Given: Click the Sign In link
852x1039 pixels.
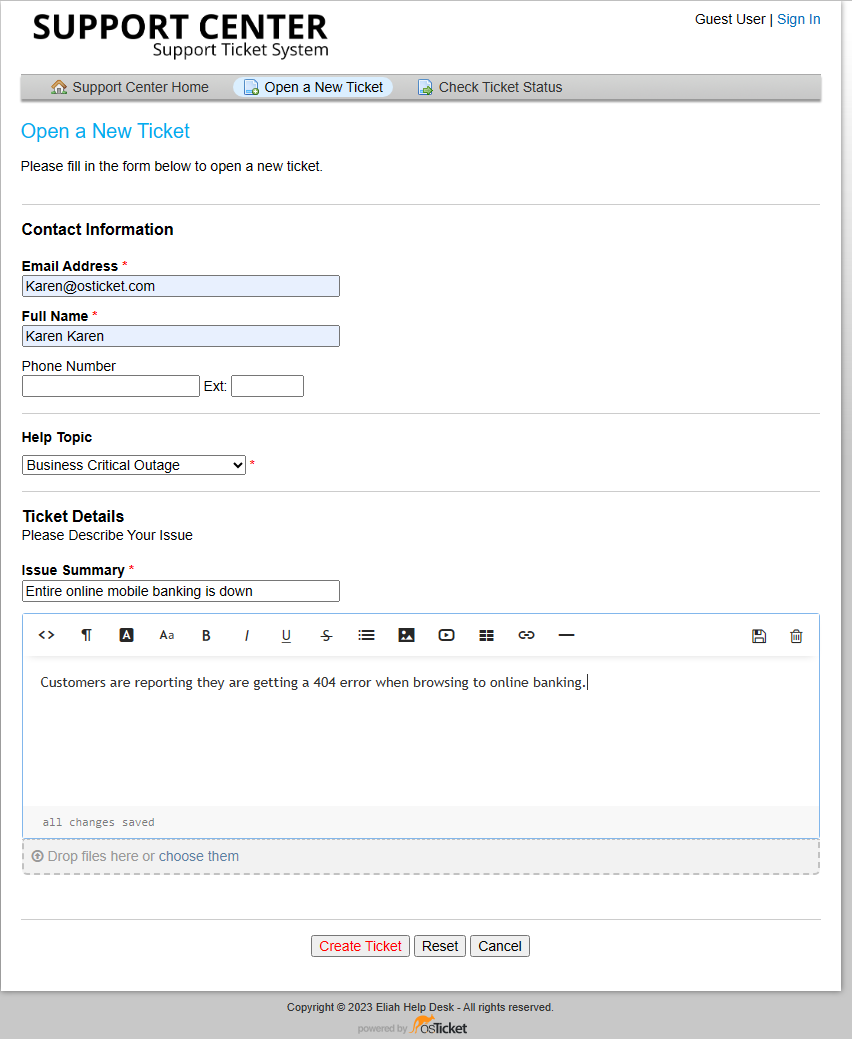Looking at the screenshot, I should pos(798,19).
